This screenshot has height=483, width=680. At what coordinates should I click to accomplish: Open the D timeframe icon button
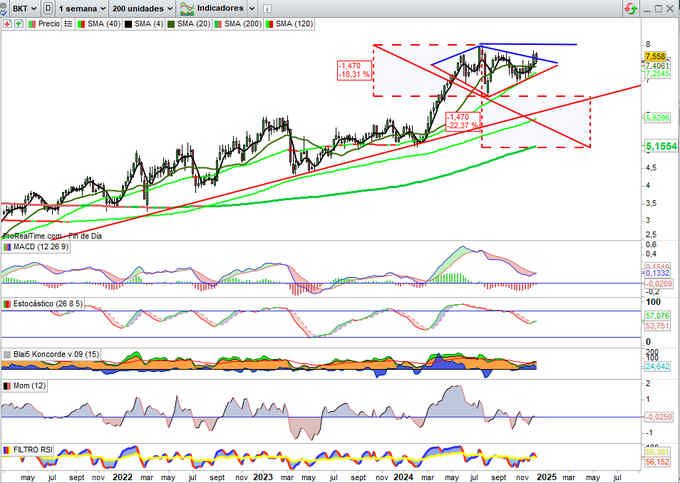click(x=46, y=7)
